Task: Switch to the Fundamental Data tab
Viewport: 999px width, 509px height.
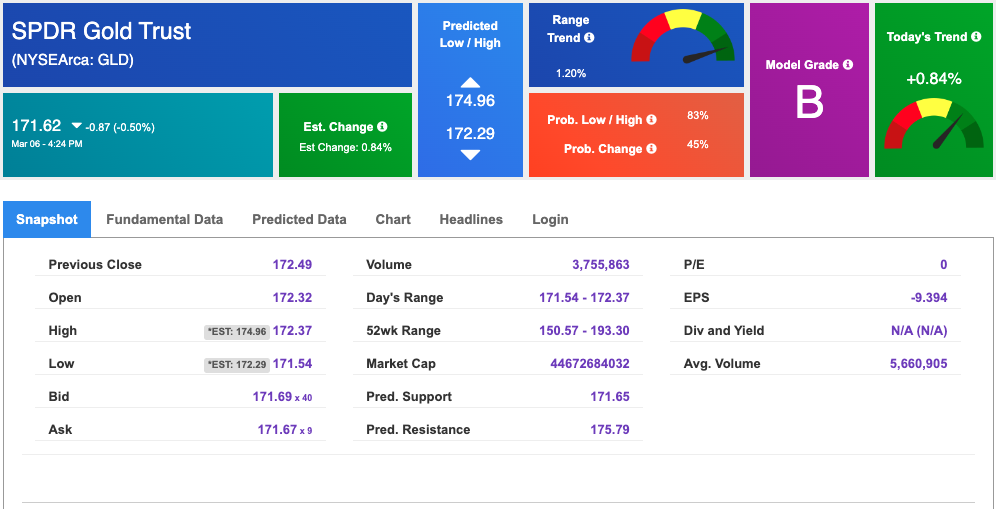Action: [164, 219]
